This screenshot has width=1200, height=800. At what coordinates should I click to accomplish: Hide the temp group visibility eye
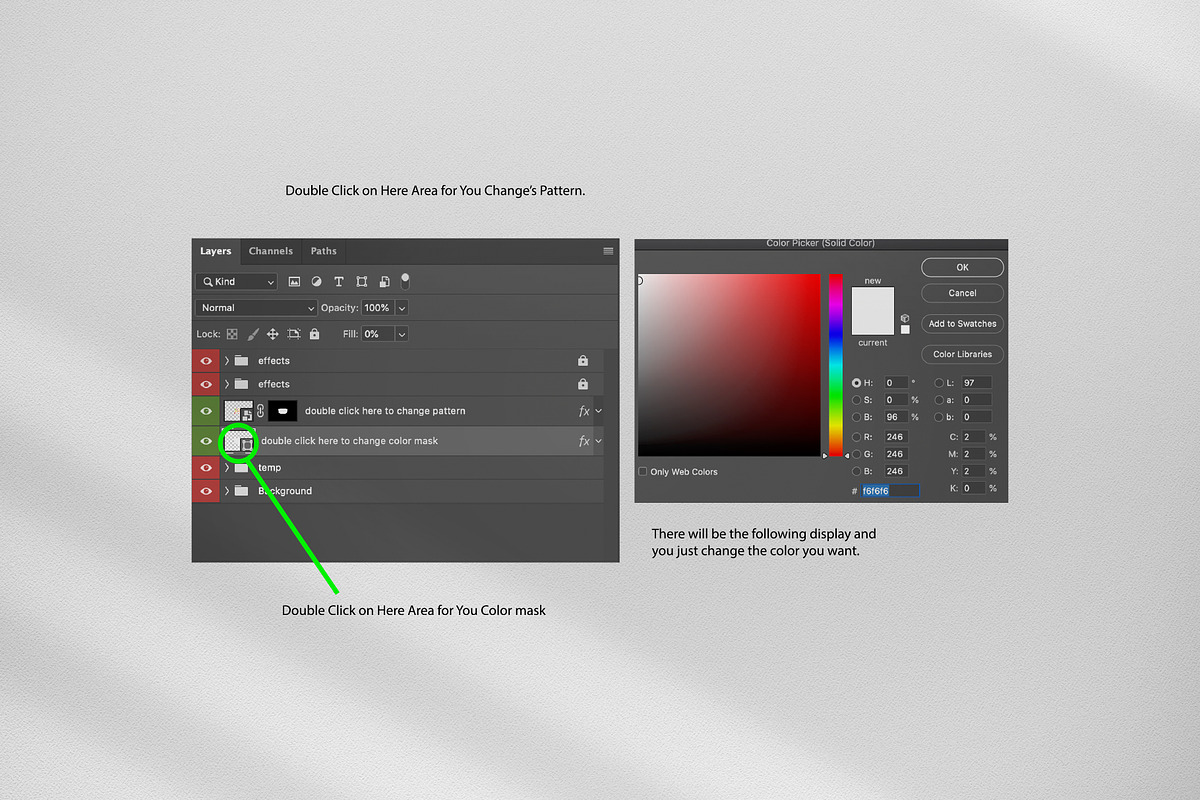206,468
